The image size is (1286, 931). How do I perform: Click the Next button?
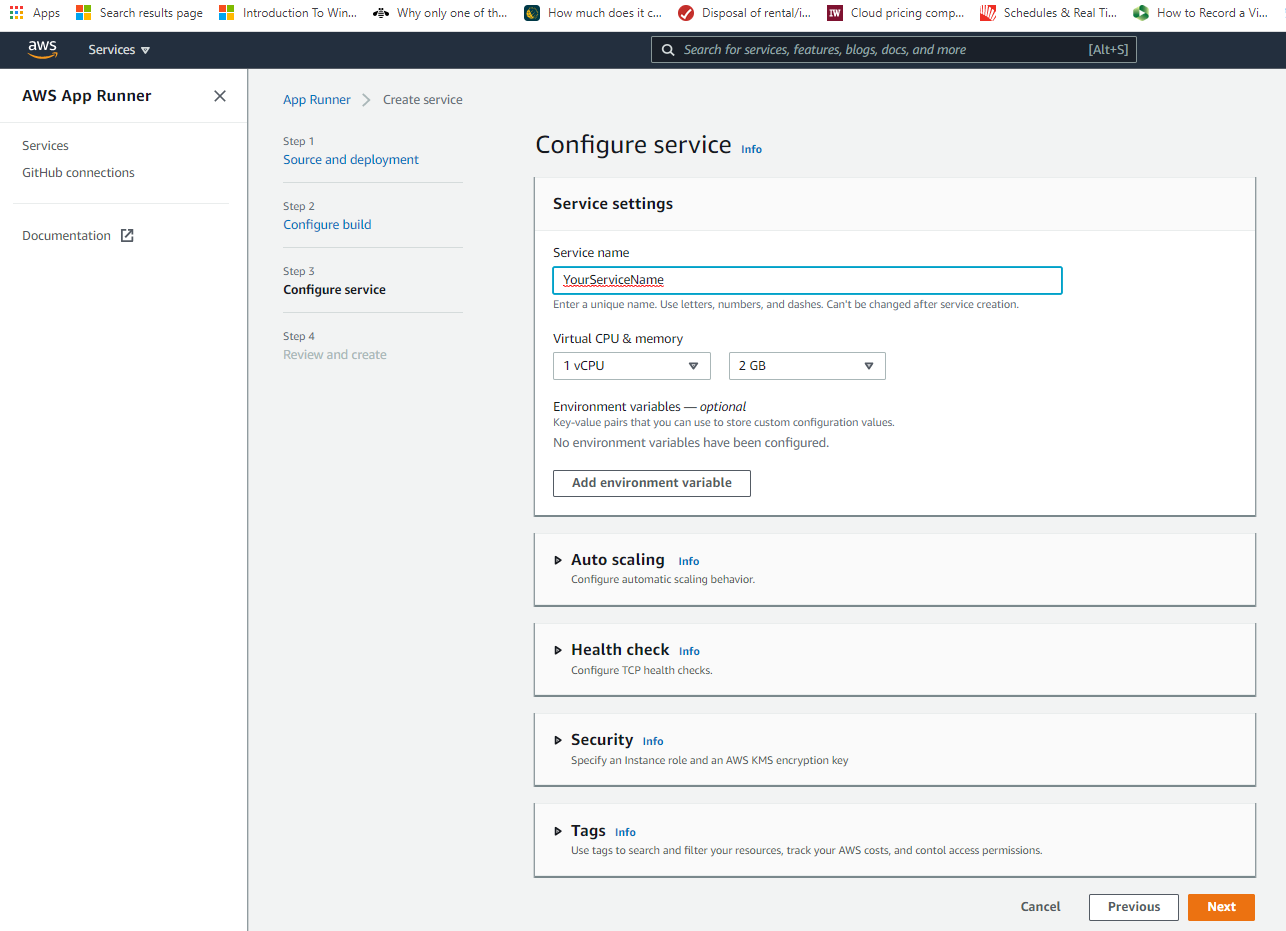pos(1221,907)
